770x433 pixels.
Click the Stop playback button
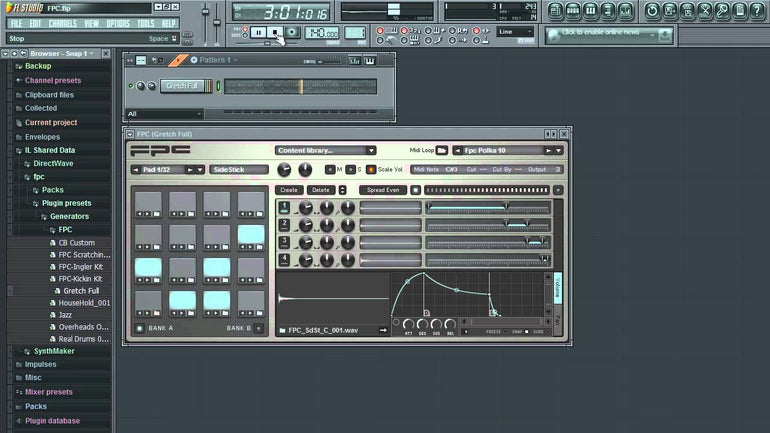[275, 32]
